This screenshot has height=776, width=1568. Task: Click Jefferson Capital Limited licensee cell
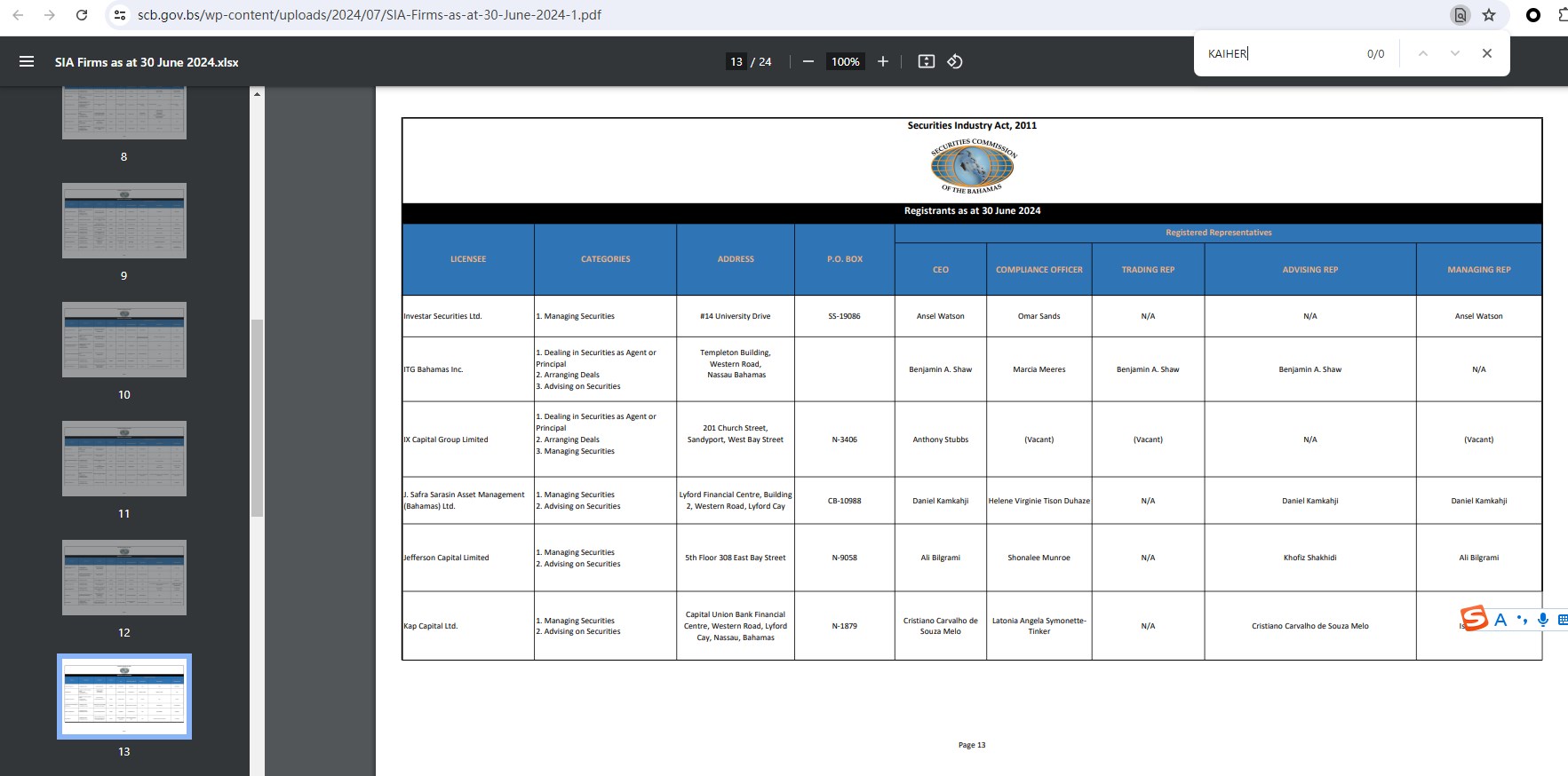click(x=468, y=558)
